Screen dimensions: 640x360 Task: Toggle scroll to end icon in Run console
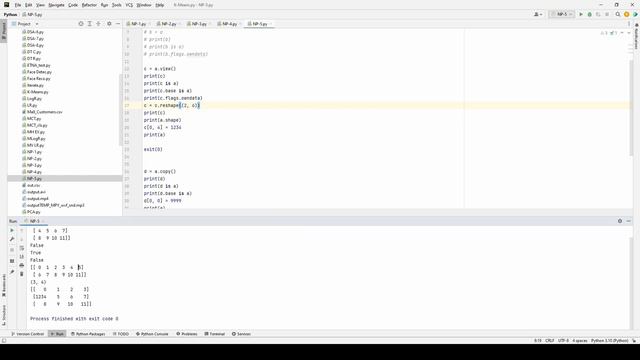tap(22, 256)
